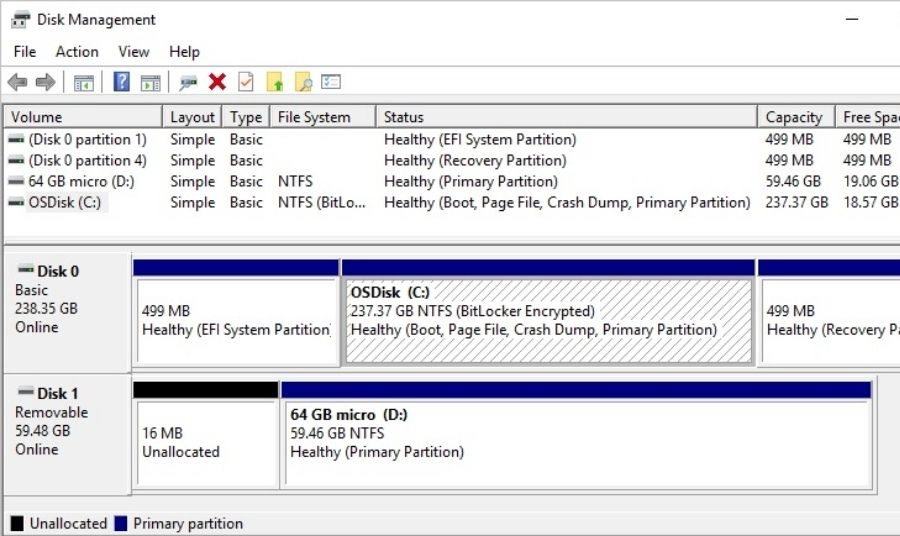Image resolution: width=900 pixels, height=536 pixels.
Task: Click the checkmark properties toolbar icon
Action: pyautogui.click(x=246, y=81)
